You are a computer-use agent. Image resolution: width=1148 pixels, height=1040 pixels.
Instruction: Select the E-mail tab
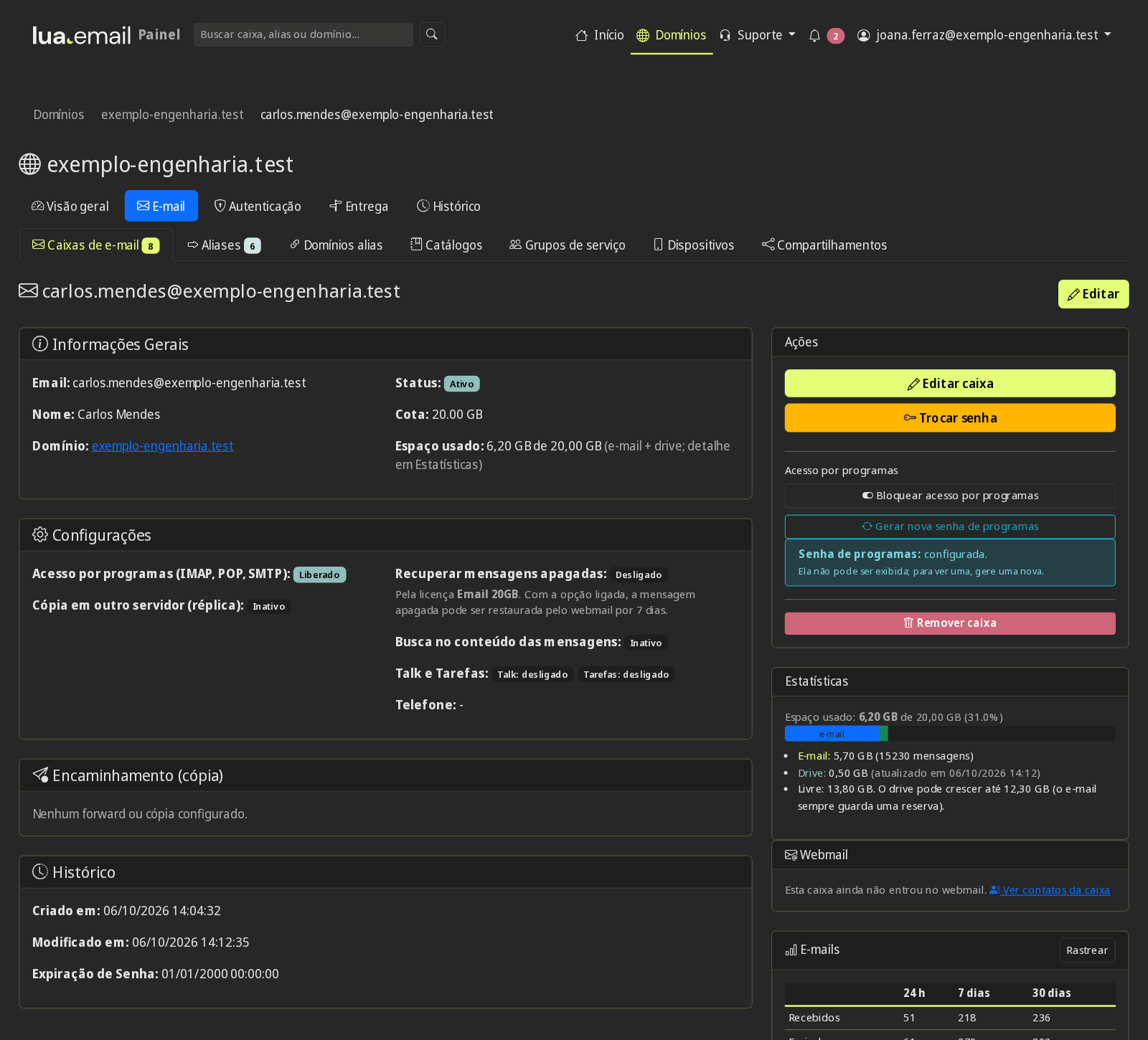(x=161, y=207)
